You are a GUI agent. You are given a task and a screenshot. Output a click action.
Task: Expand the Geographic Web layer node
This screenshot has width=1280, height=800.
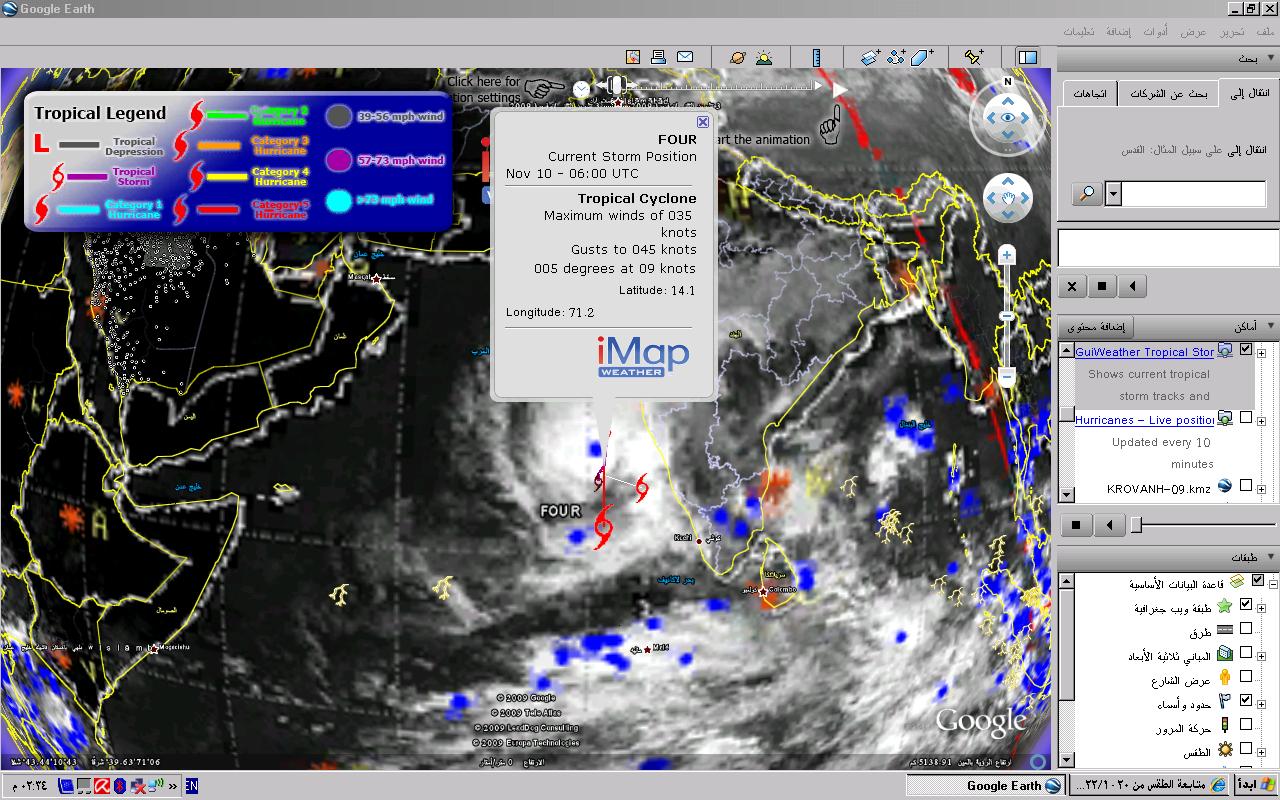1262,607
